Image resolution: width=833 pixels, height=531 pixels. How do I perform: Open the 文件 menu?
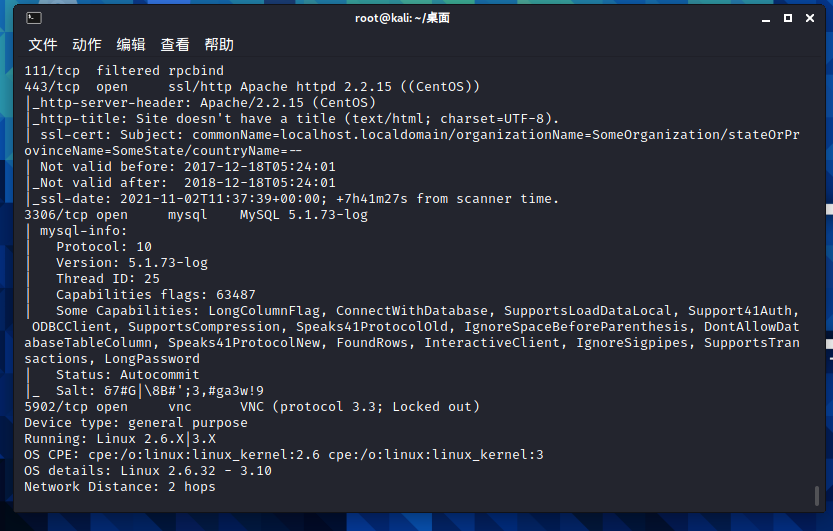(42, 45)
